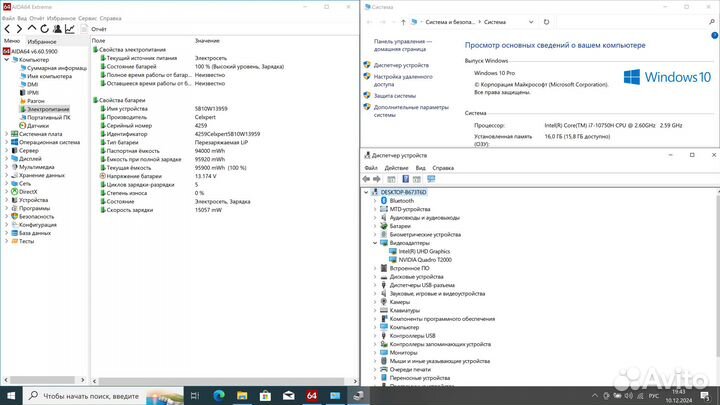Select Сеть icon in AIDA64 tree

click(14, 184)
